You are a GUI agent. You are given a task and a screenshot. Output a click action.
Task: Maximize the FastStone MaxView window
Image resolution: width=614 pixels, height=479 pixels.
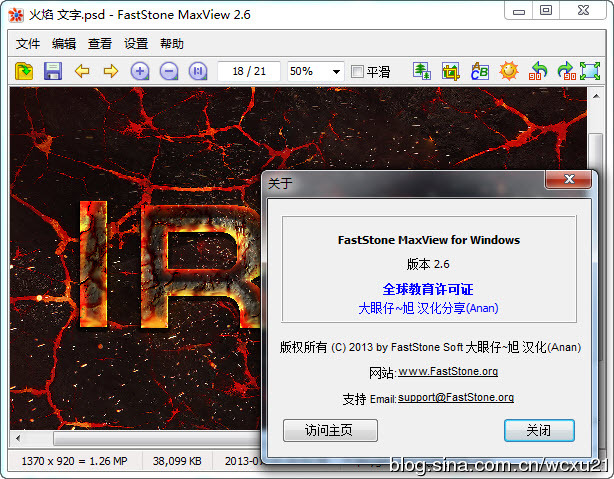[x=546, y=10]
